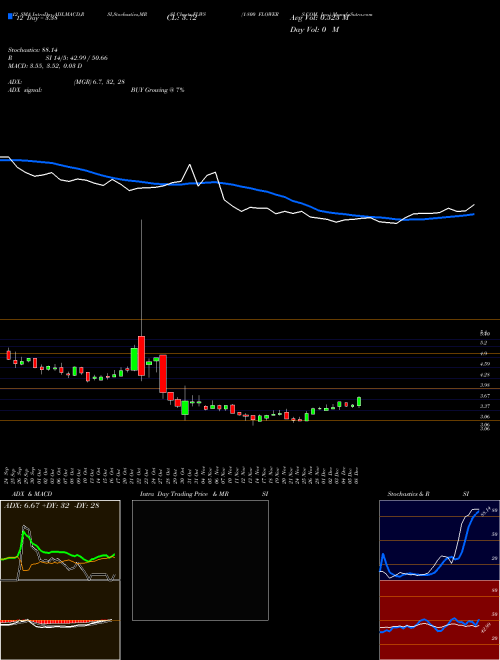Click the 'SI 14/3: 42.99 / 59.66' value
This screenshot has height=660, width=500.
[77, 58]
